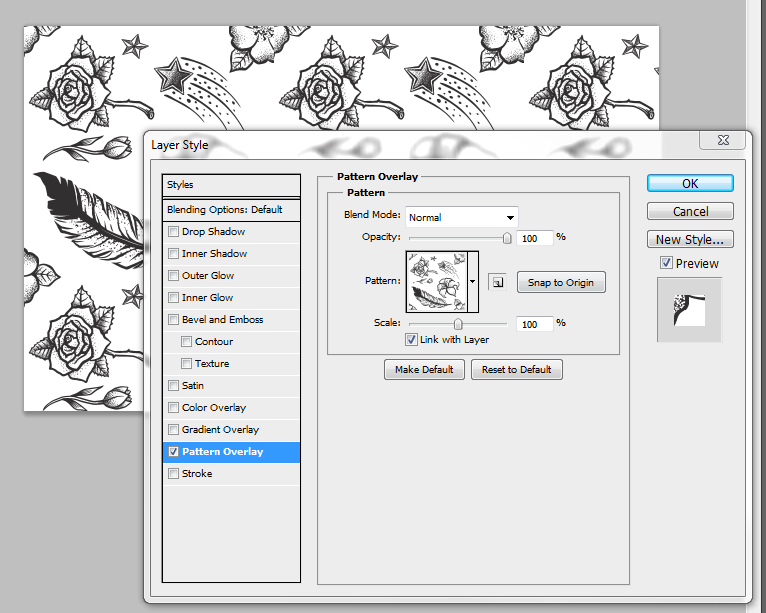Toggle the Satin effect checkbox
Viewport: 766px width, 613px height.
(x=173, y=385)
